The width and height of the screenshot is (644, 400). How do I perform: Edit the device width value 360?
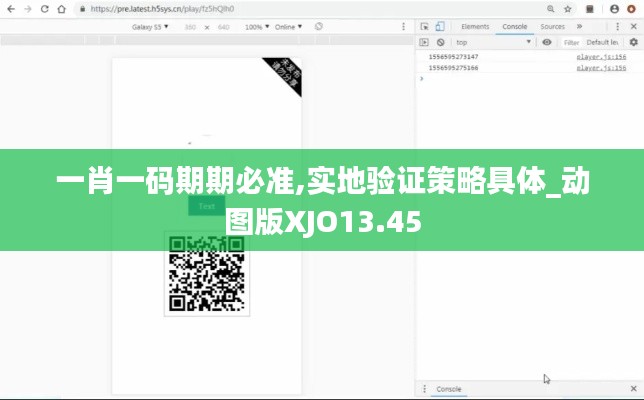(190, 27)
